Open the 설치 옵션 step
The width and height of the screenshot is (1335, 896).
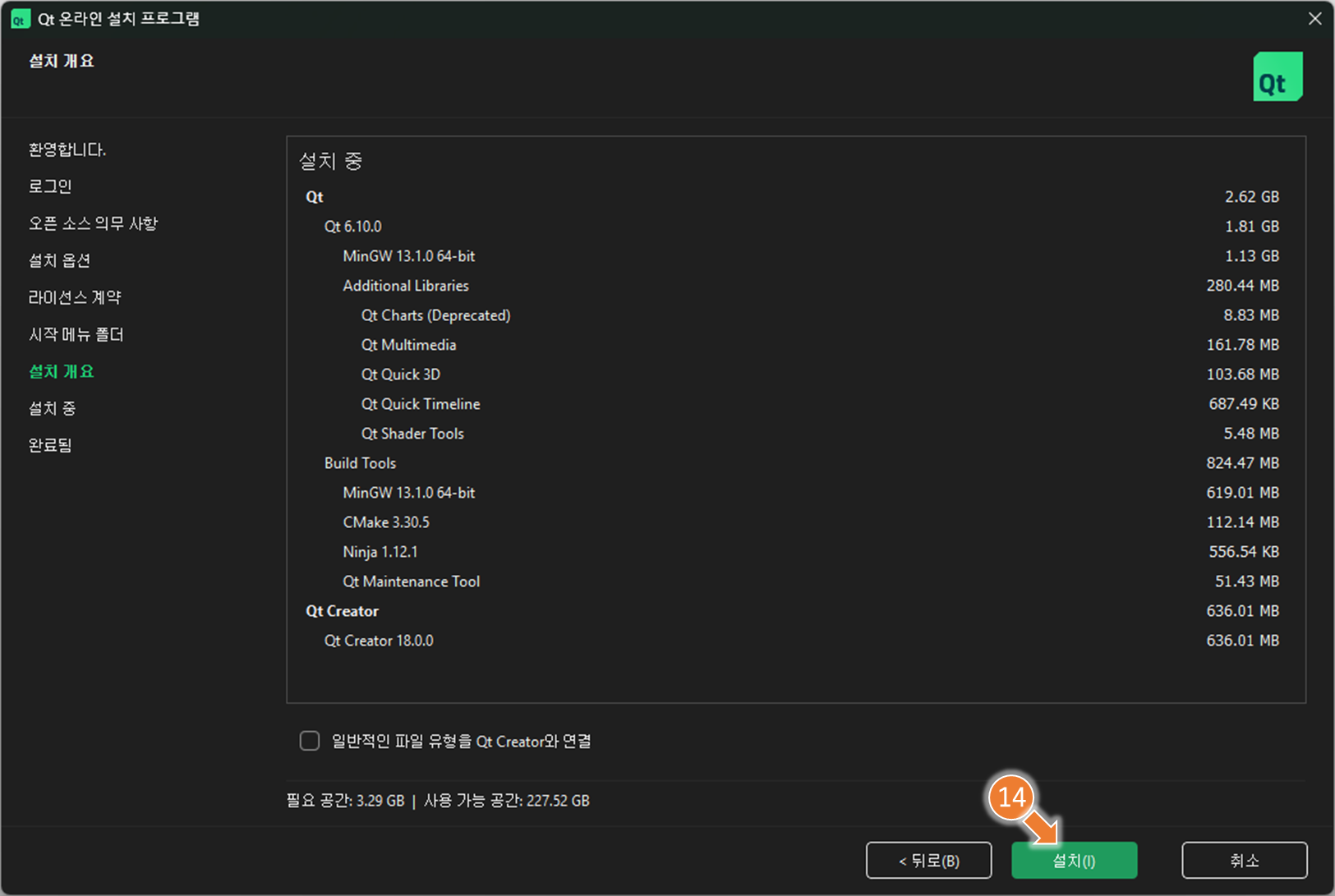[59, 260]
